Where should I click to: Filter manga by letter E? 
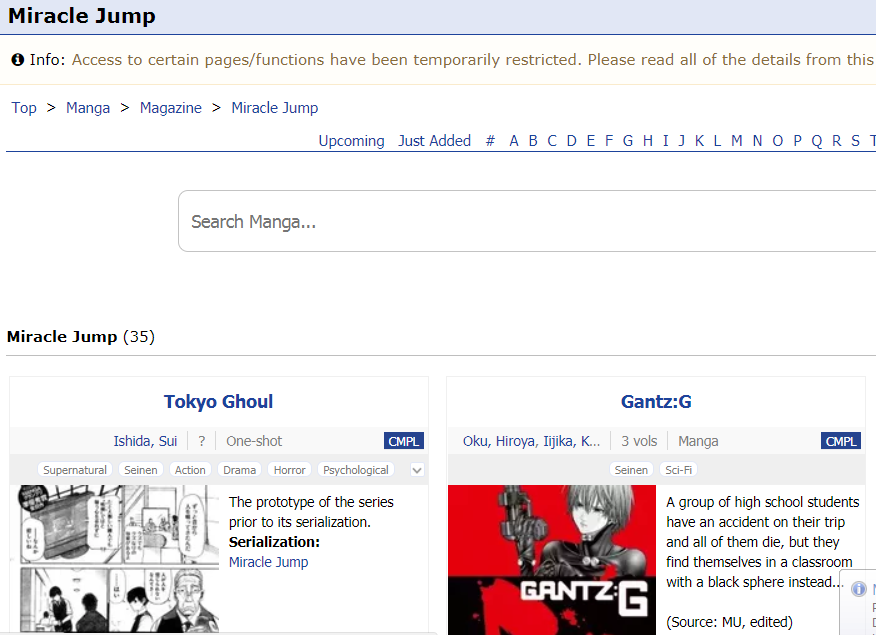(591, 141)
